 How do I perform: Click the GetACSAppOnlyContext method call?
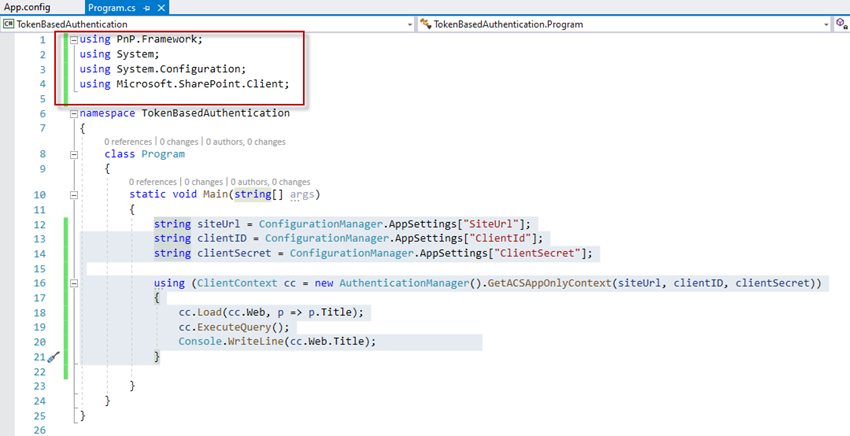pos(550,283)
